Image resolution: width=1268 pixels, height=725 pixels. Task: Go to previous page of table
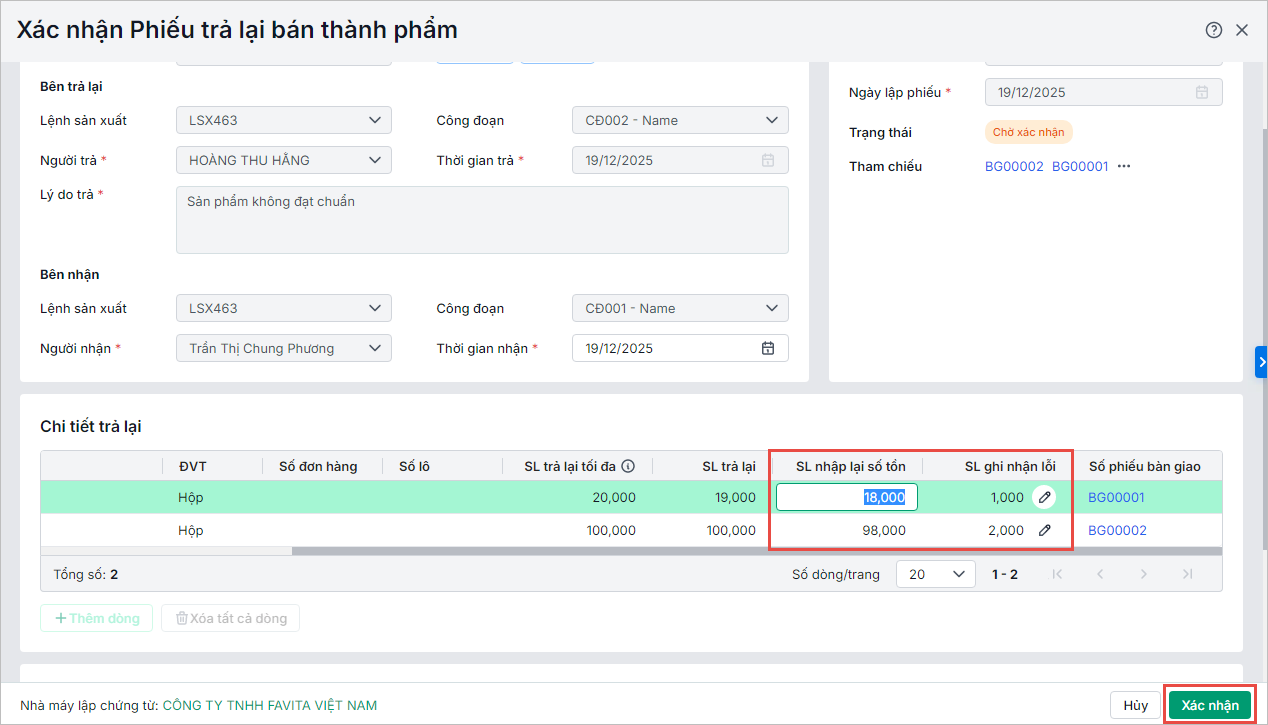point(1100,574)
